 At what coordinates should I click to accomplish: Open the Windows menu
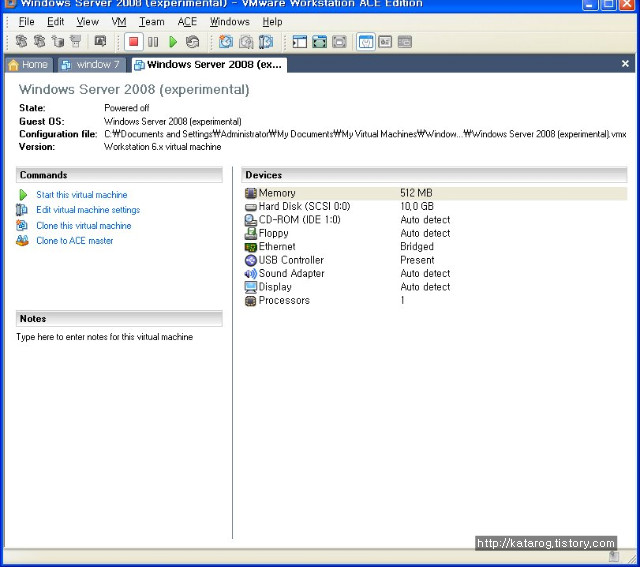[x=230, y=22]
